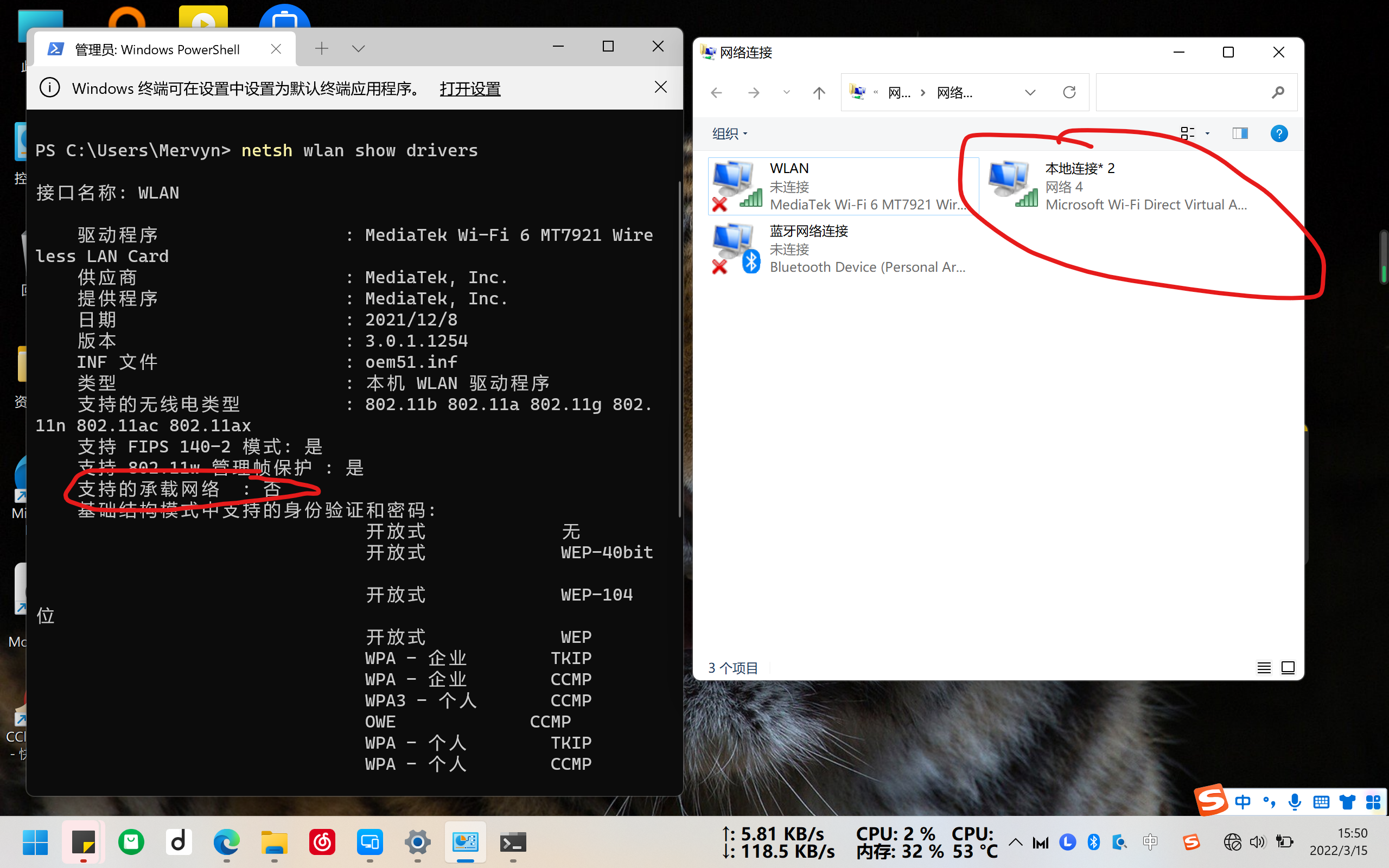
Task: Open Sogou soft keyboard icon
Action: tap(1321, 802)
